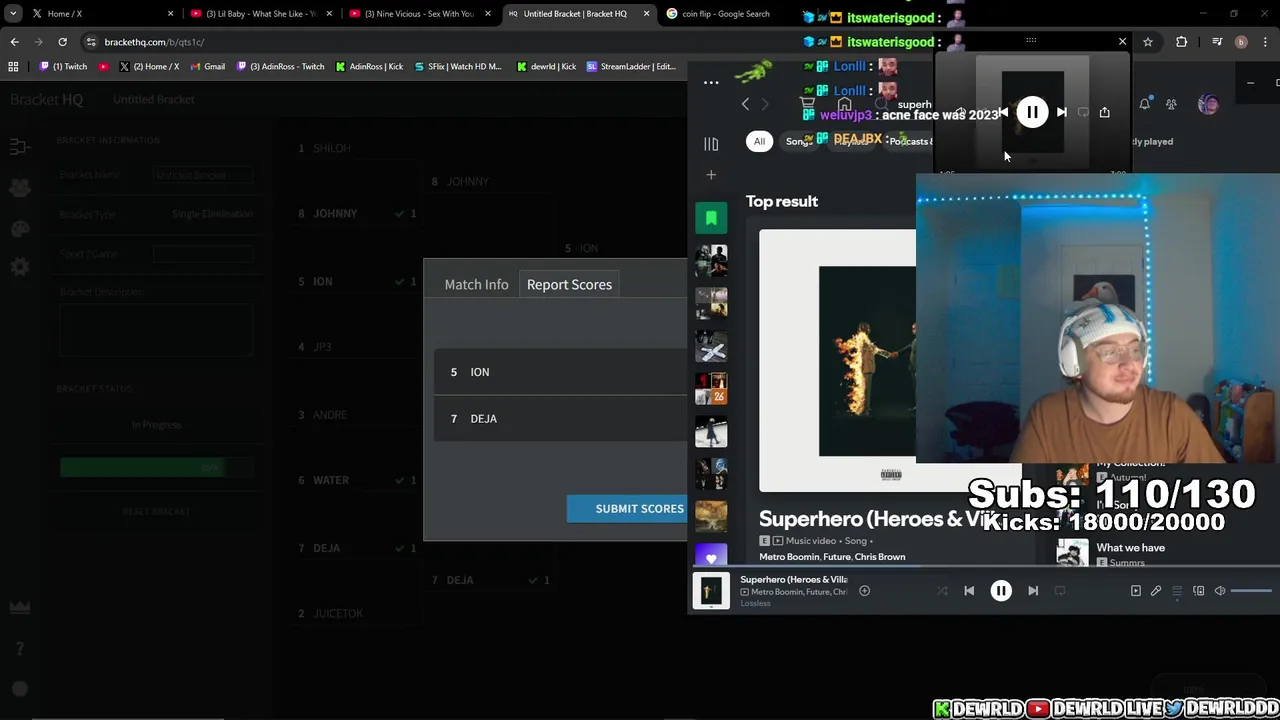Skip to next track in Spotify player bar

tap(1033, 591)
